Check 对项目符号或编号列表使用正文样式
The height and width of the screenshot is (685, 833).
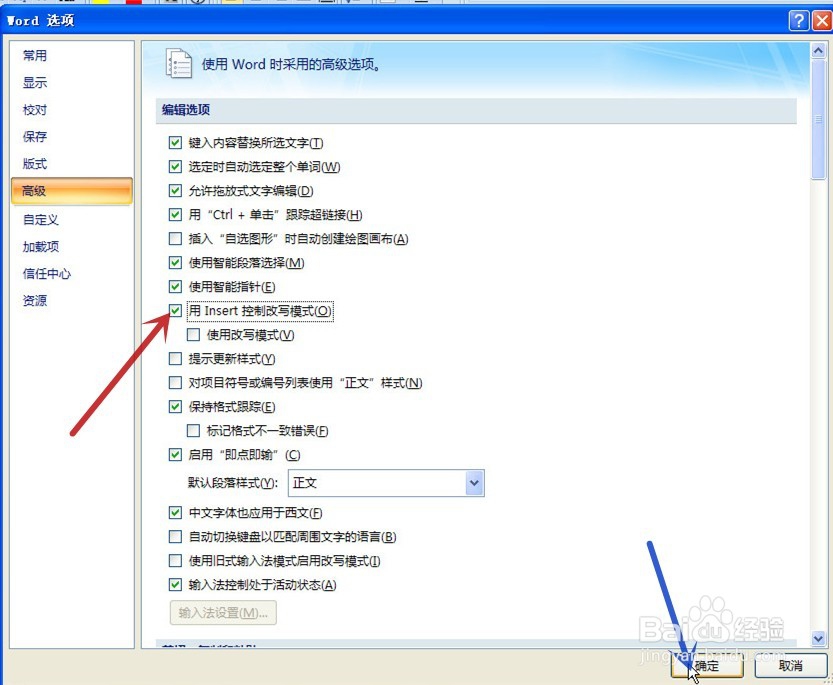[x=175, y=383]
